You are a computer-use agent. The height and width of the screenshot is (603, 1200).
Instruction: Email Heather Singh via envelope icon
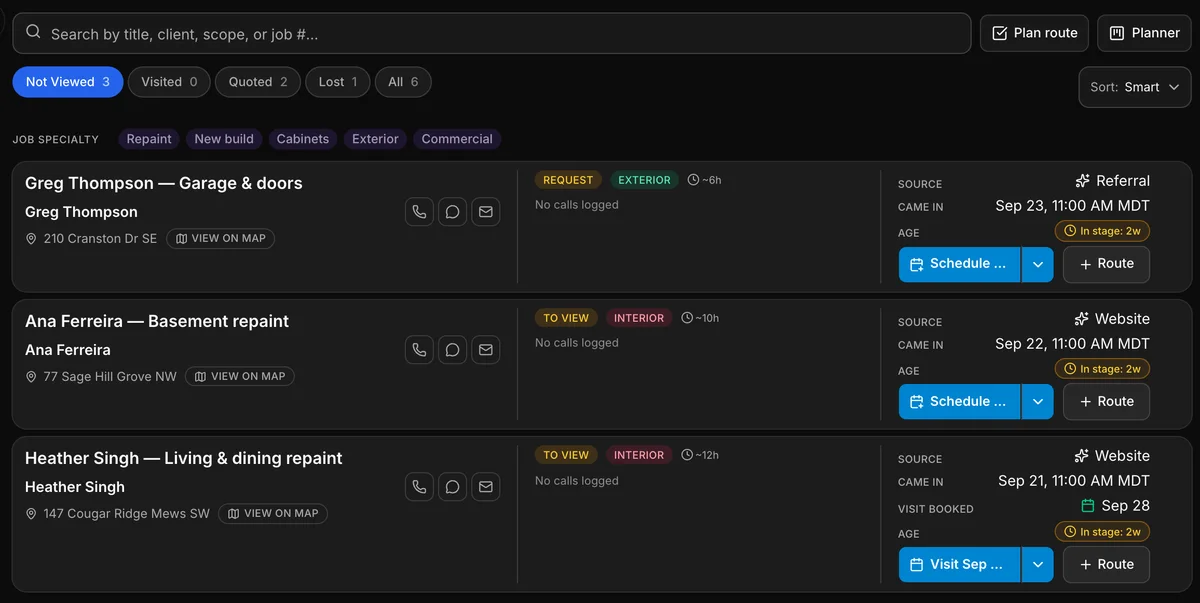[485, 487]
